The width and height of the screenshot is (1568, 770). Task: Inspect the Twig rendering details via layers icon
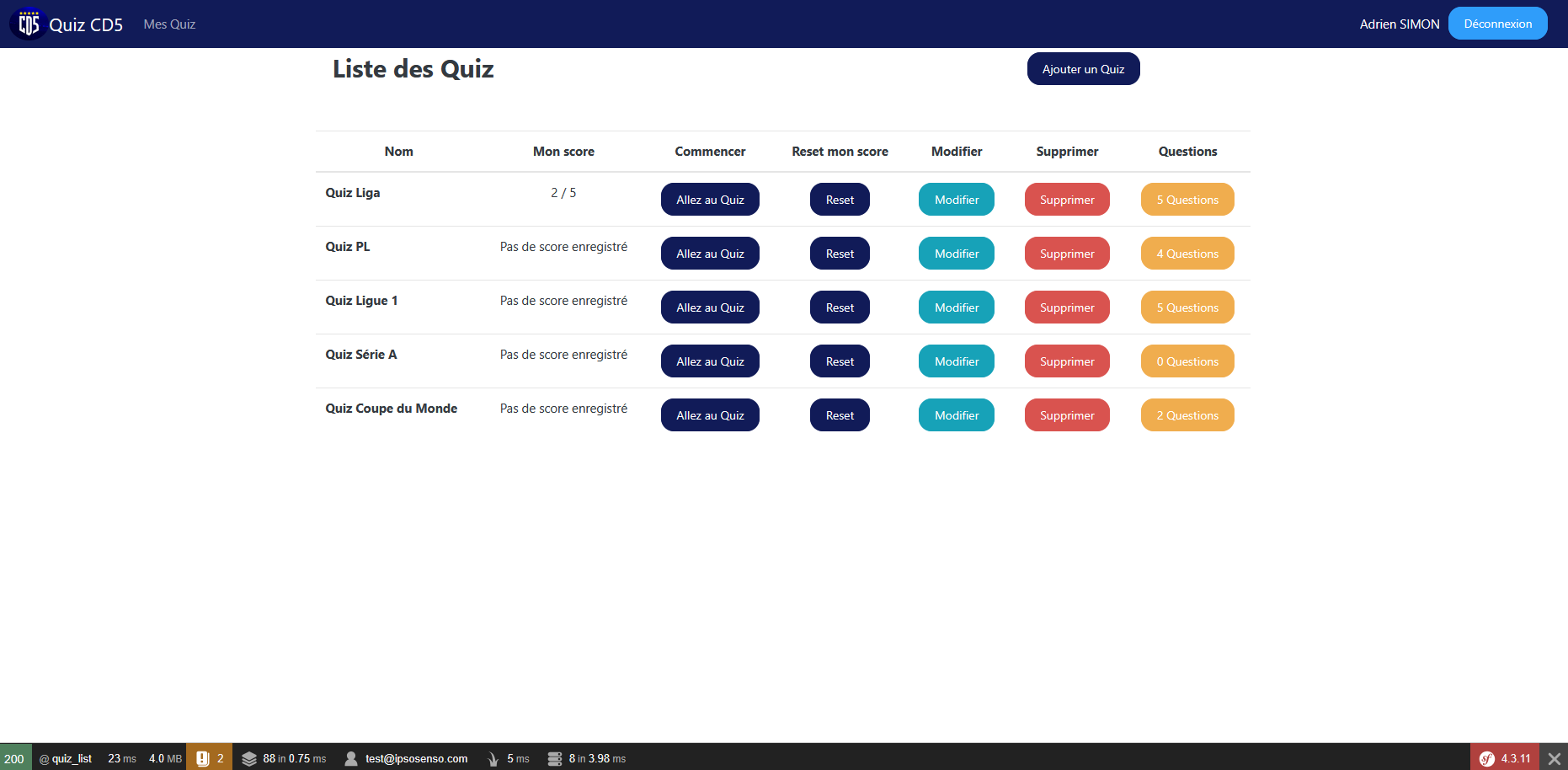point(250,757)
